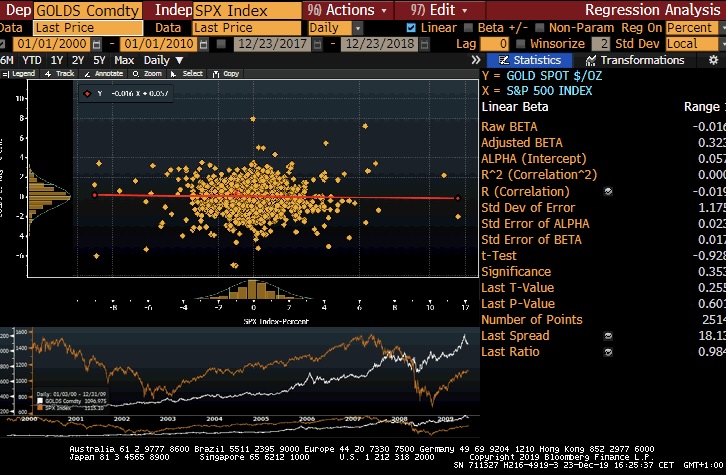
Task: Click the SPX Index independent field
Action: coord(247,11)
